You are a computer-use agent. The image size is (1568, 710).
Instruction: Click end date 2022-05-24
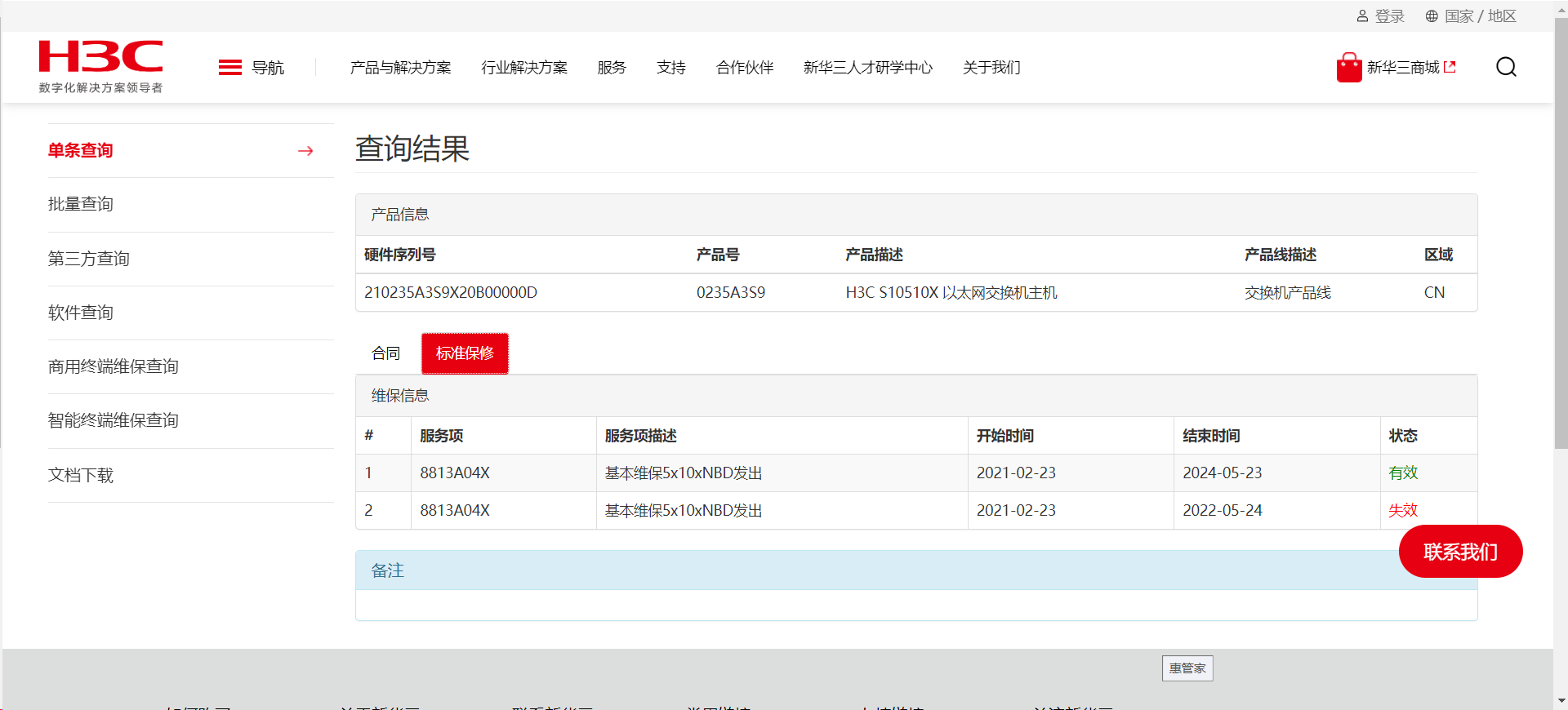[1223, 511]
